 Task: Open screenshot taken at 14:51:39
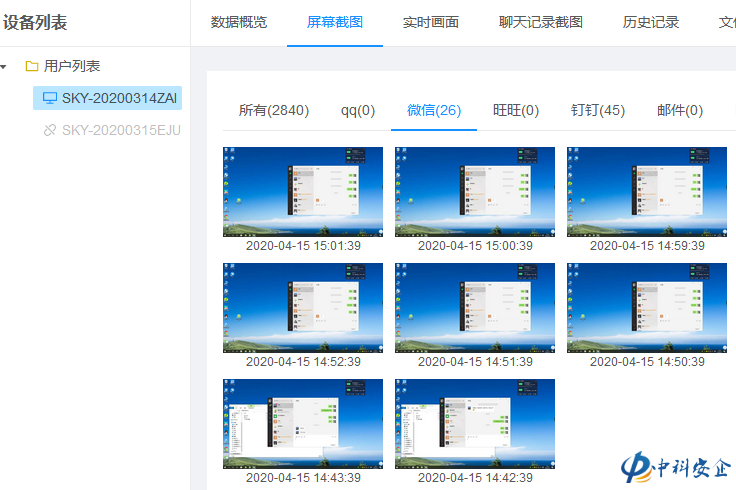(475, 308)
